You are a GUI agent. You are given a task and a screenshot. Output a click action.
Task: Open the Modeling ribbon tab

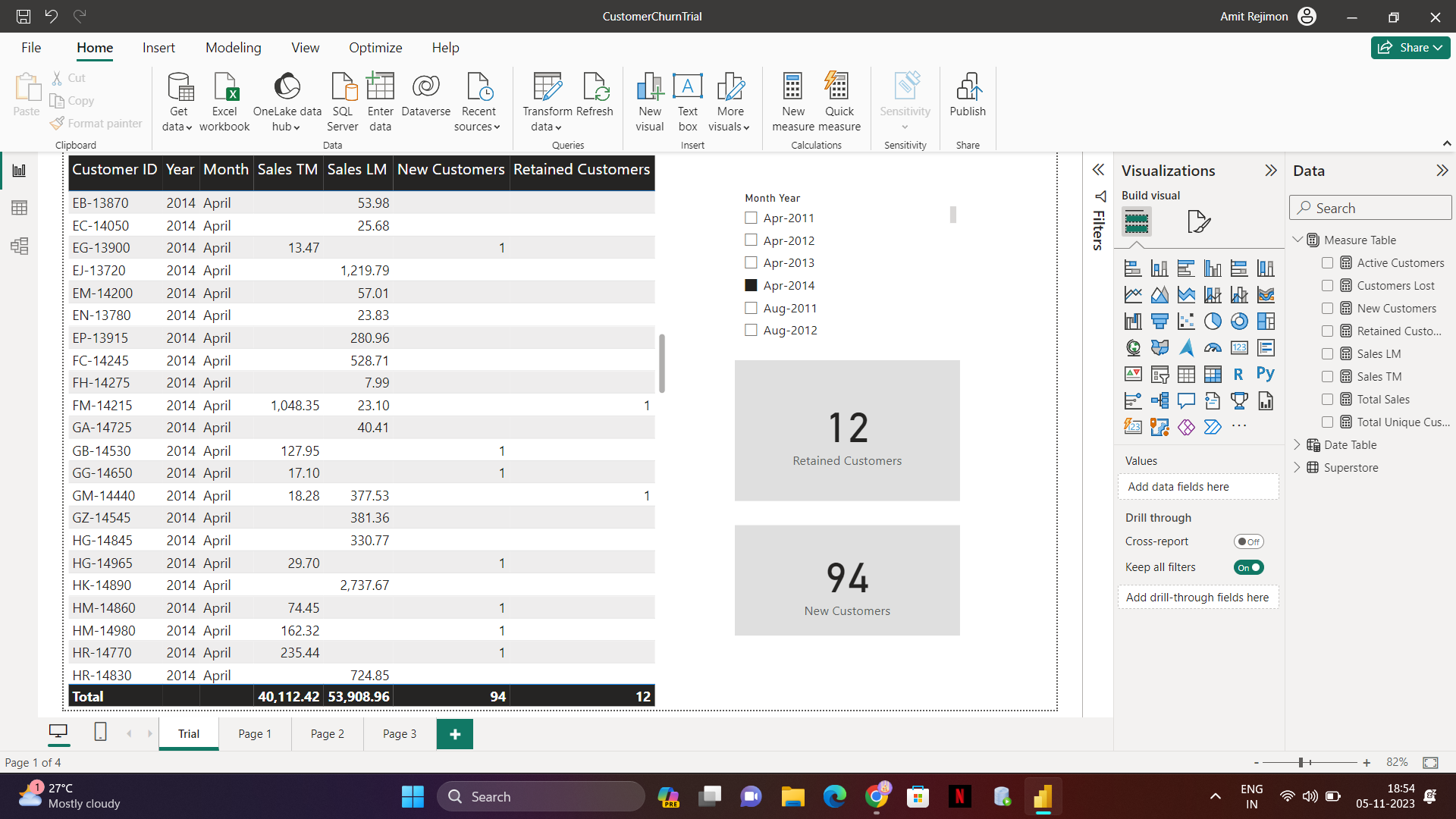point(233,48)
